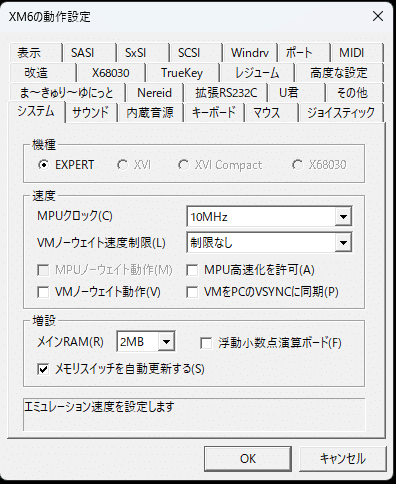
Task: Select the SCSI tab
Action: [x=196, y=53]
